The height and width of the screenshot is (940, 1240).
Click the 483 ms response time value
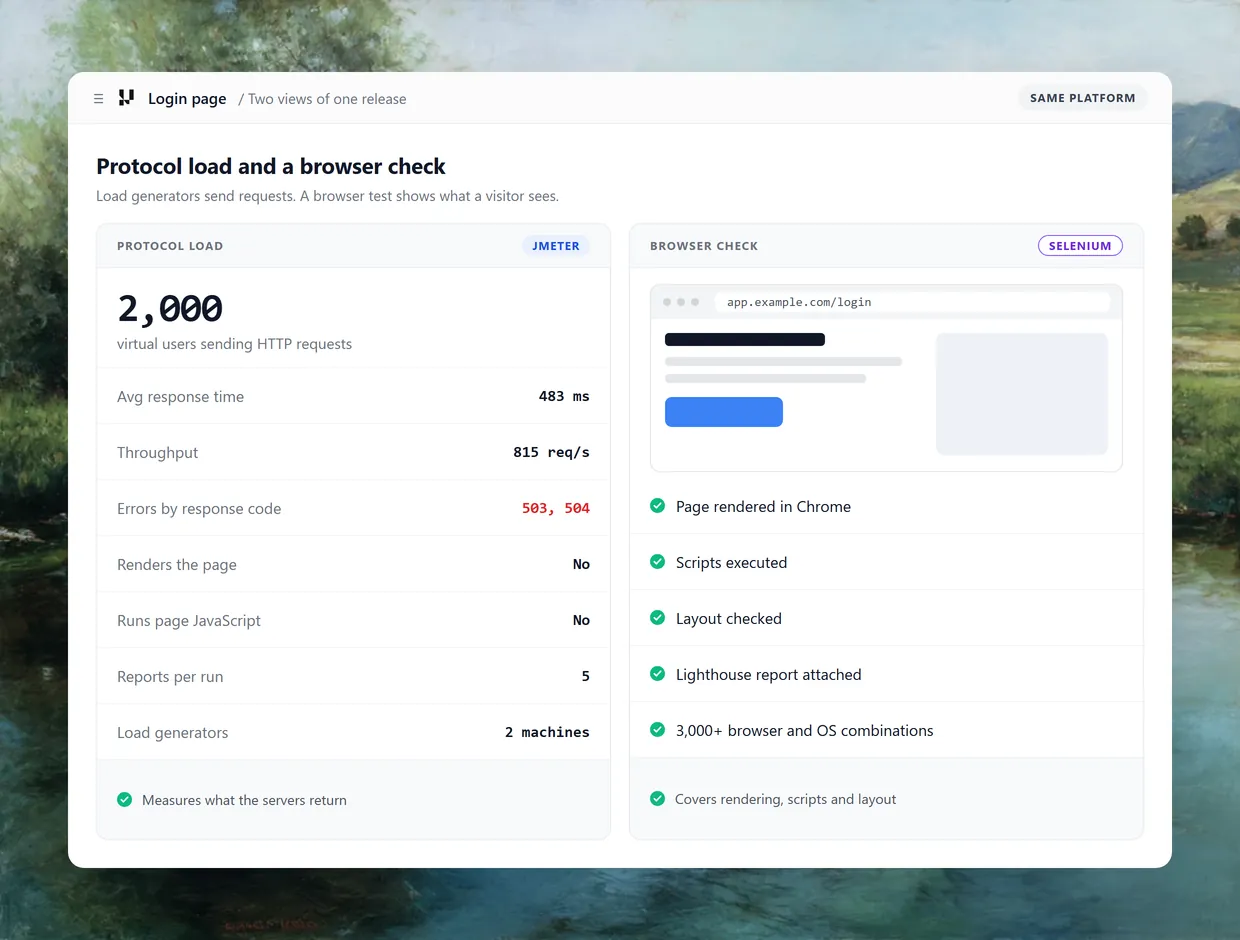coord(564,396)
